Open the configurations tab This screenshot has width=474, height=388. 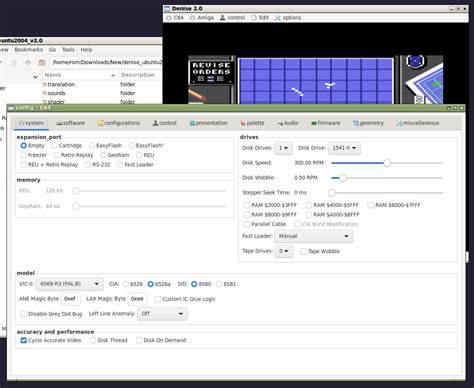pyautogui.click(x=119, y=123)
